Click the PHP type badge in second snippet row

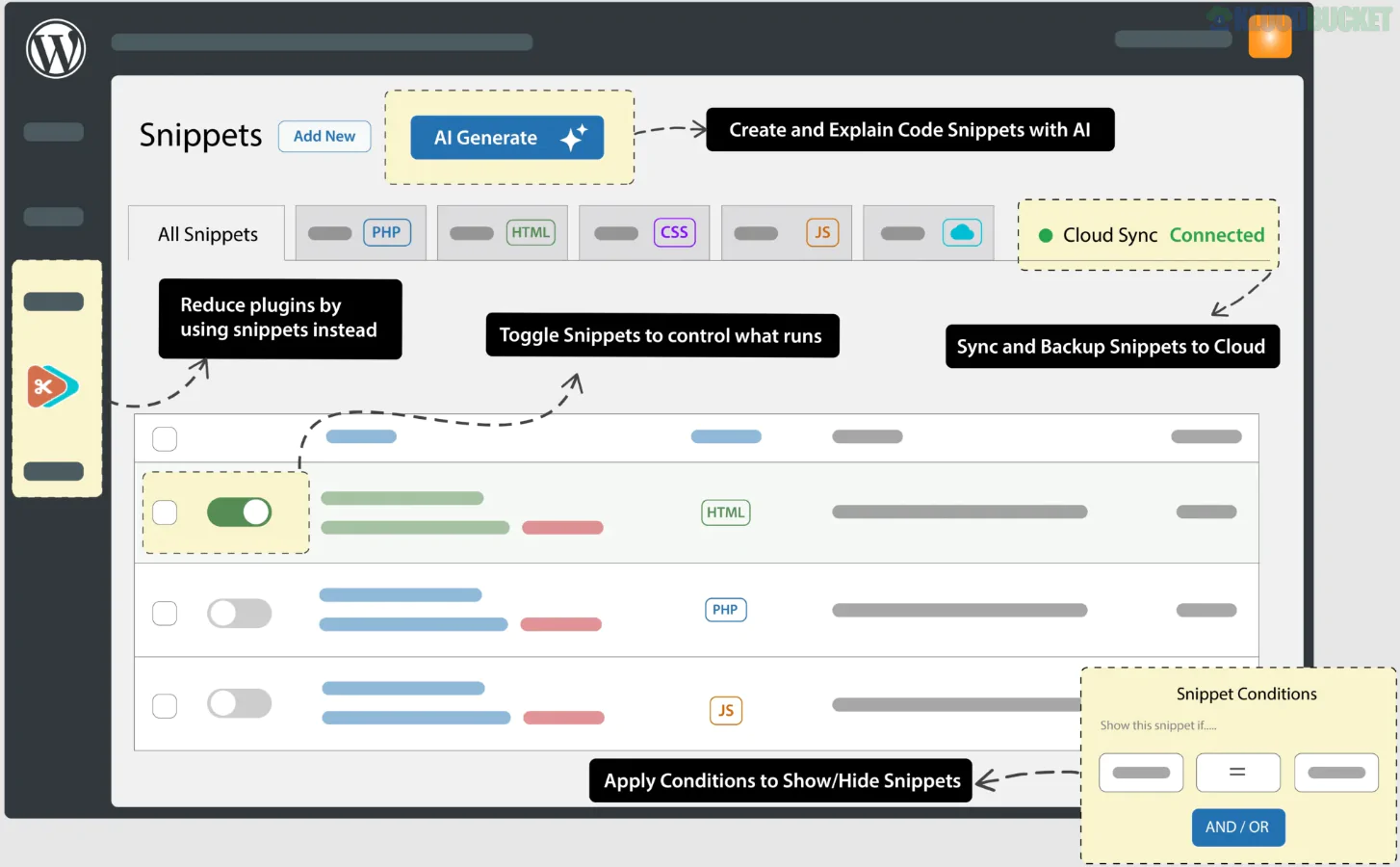coord(725,610)
